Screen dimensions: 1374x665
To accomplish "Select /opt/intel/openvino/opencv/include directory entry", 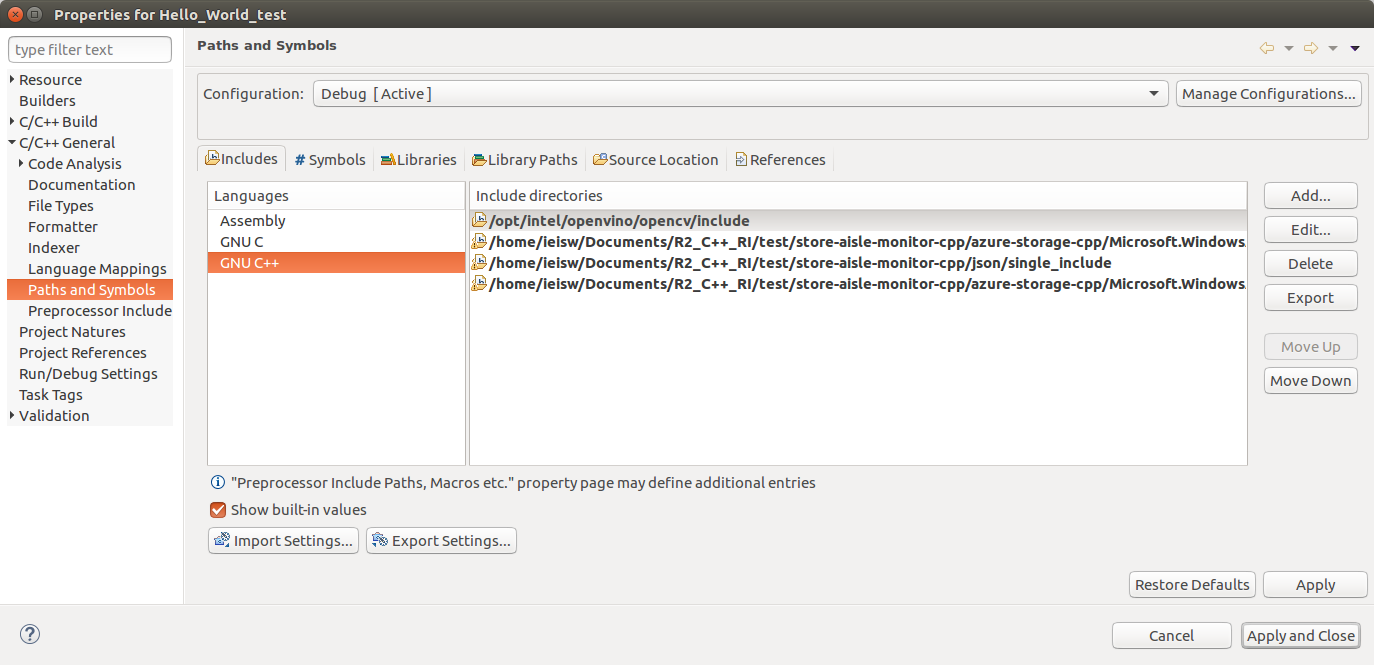I will point(858,220).
